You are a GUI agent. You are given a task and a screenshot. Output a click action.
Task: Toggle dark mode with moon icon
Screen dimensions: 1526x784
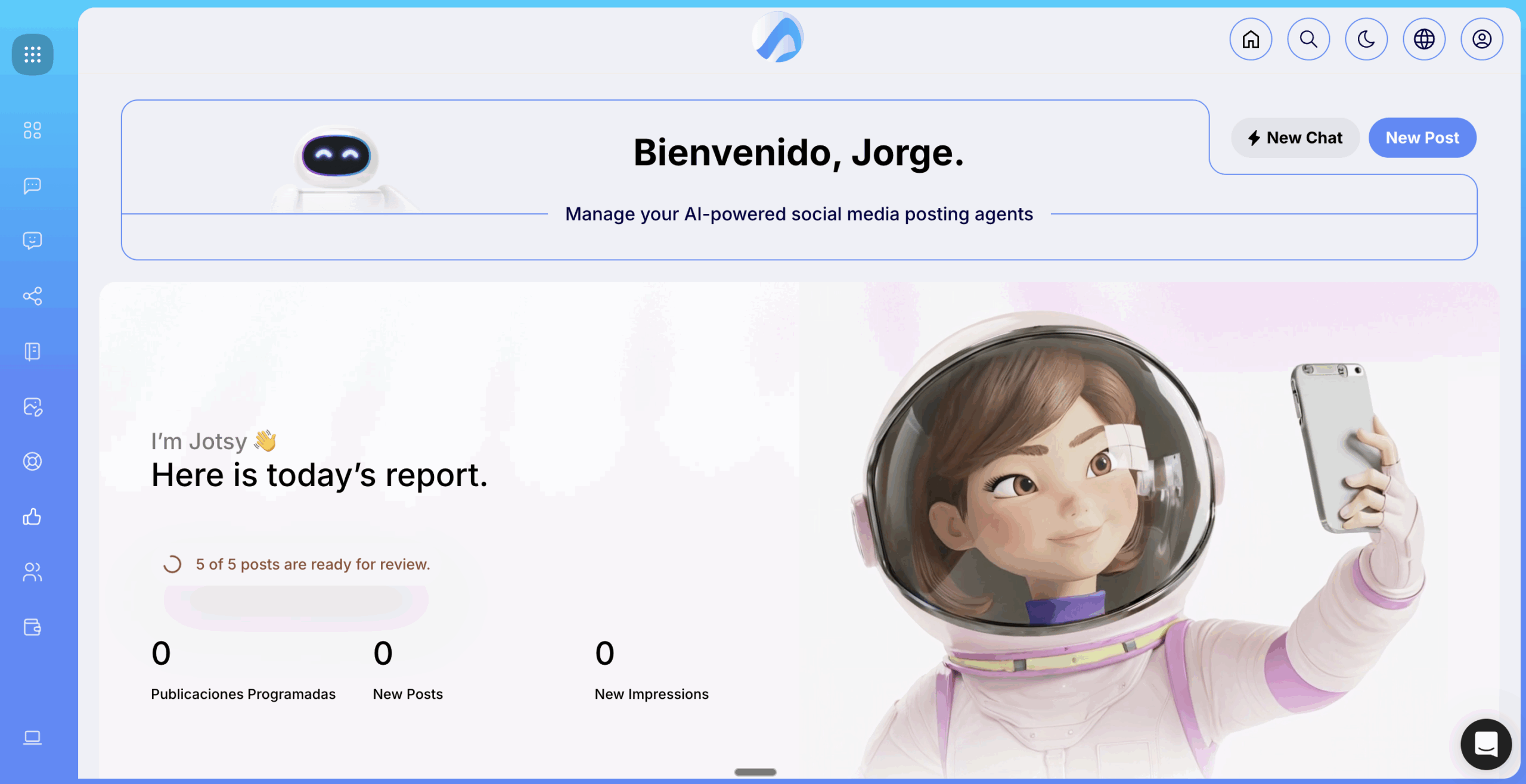coord(1366,39)
